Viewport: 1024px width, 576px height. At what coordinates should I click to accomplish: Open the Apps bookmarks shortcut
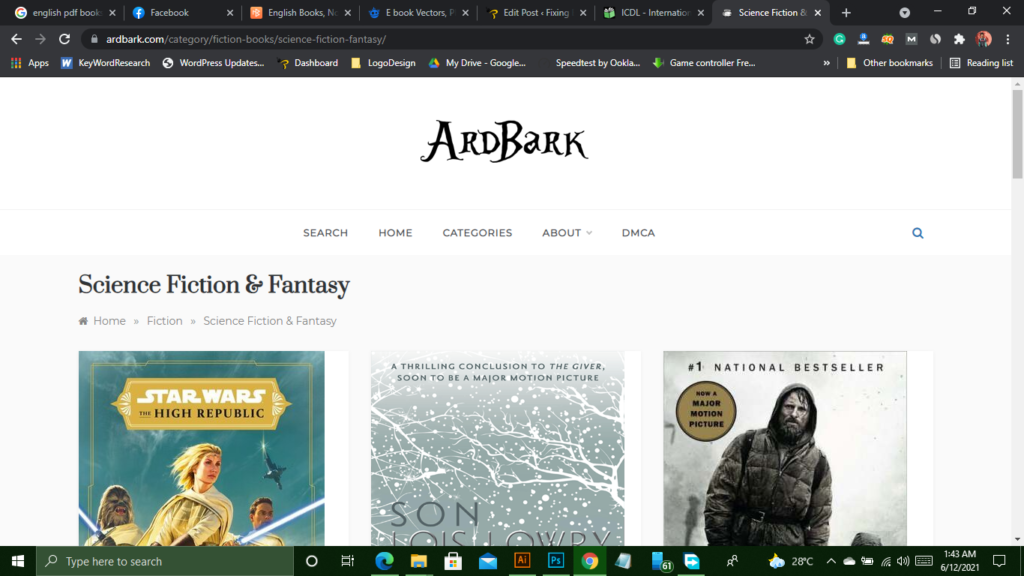coord(30,63)
